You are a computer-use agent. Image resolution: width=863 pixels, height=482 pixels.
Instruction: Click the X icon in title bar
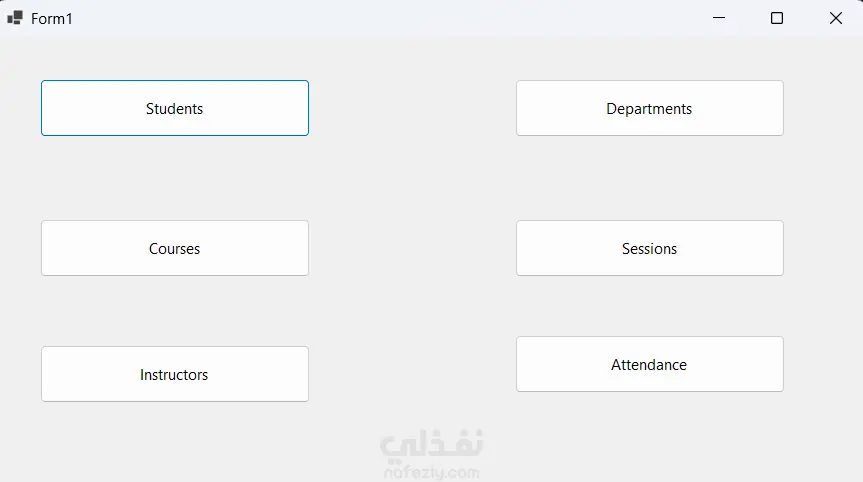pos(836,18)
